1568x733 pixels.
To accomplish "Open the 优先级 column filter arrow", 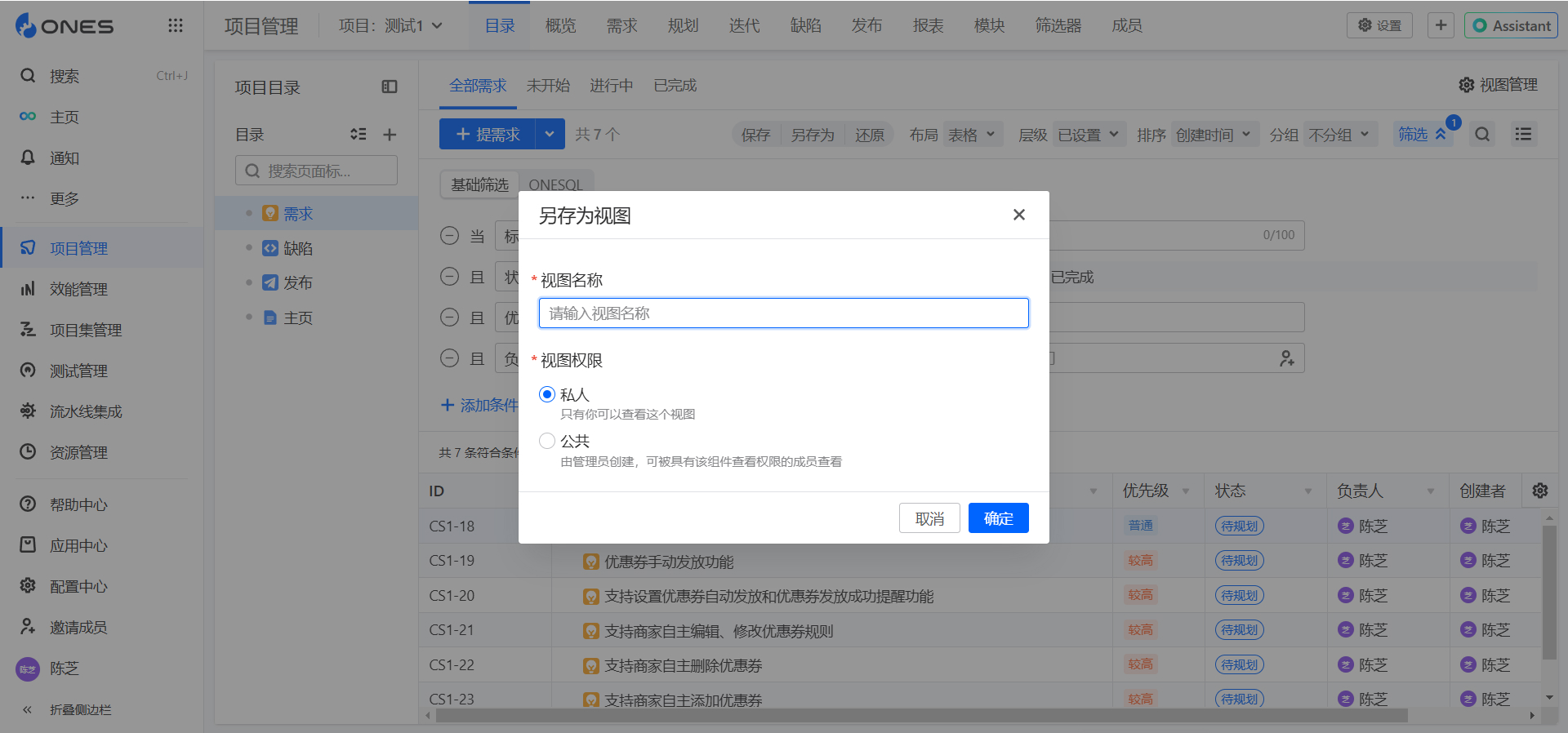I will 1185,491.
